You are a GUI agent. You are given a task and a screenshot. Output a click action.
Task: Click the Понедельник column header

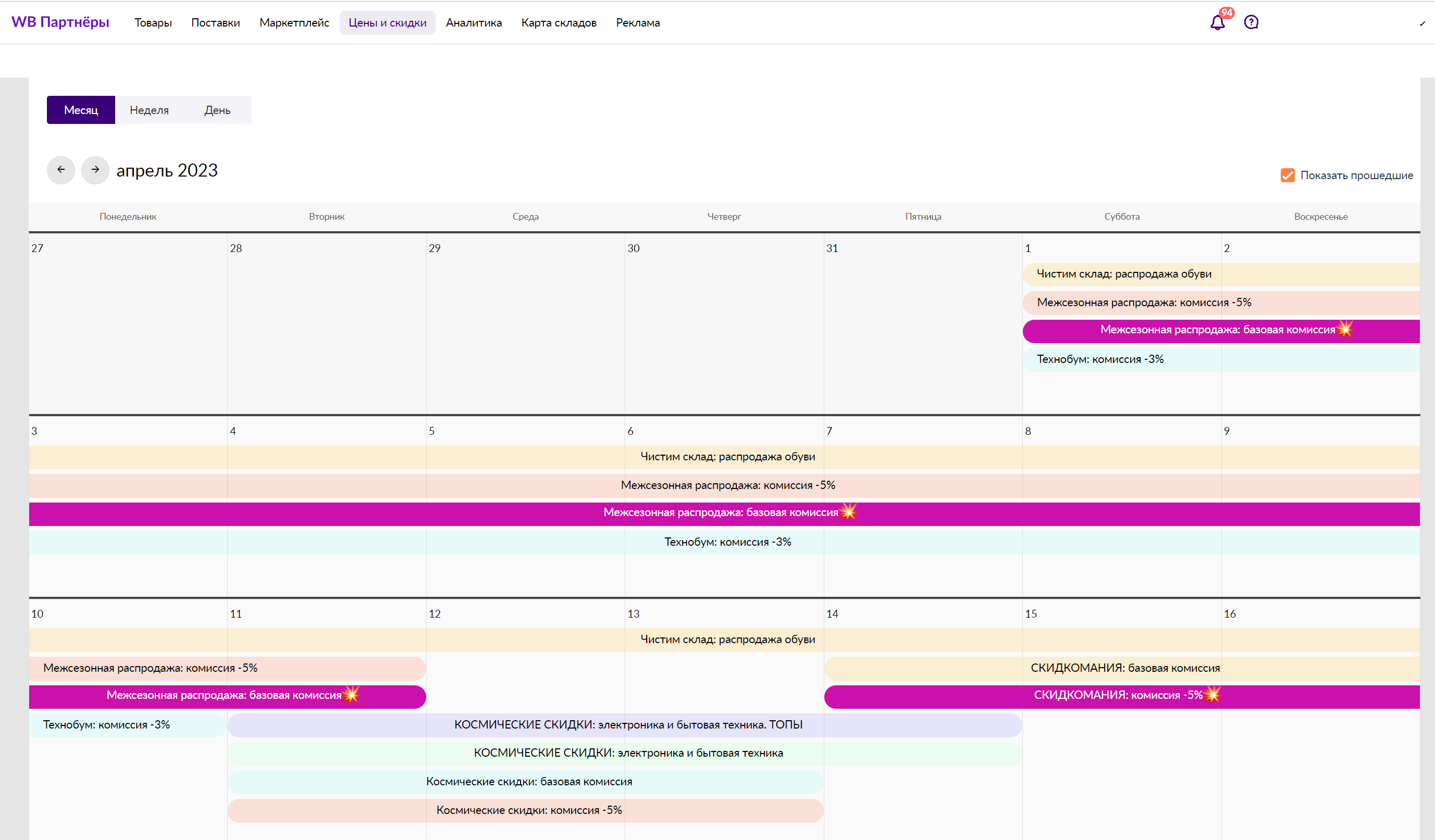pos(128,217)
